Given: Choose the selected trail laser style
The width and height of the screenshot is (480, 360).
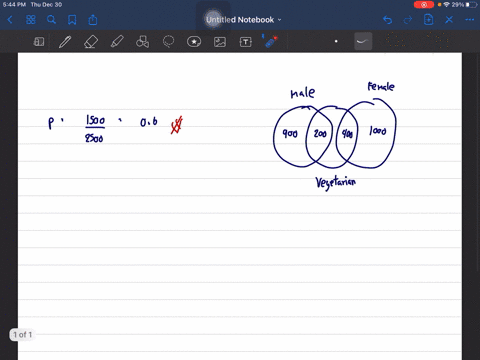Looking at the screenshot, I should click(x=363, y=41).
